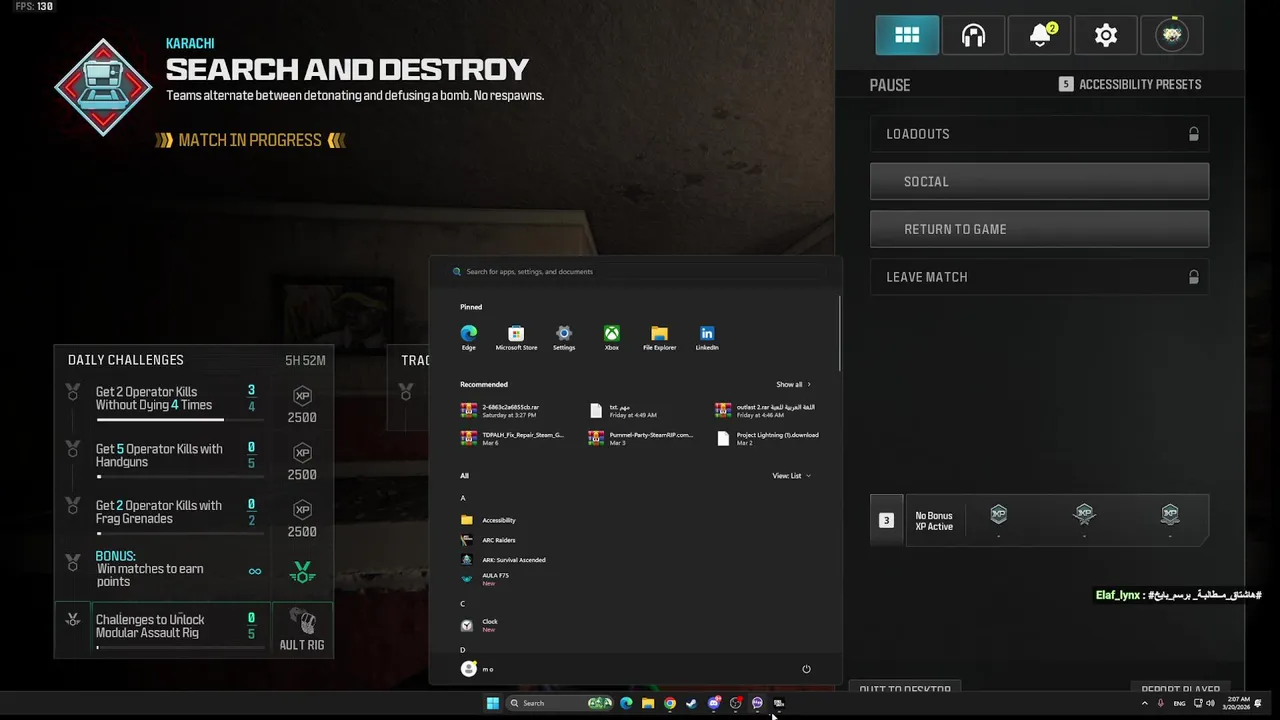
Task: Click Show all recommended items
Action: click(x=793, y=384)
